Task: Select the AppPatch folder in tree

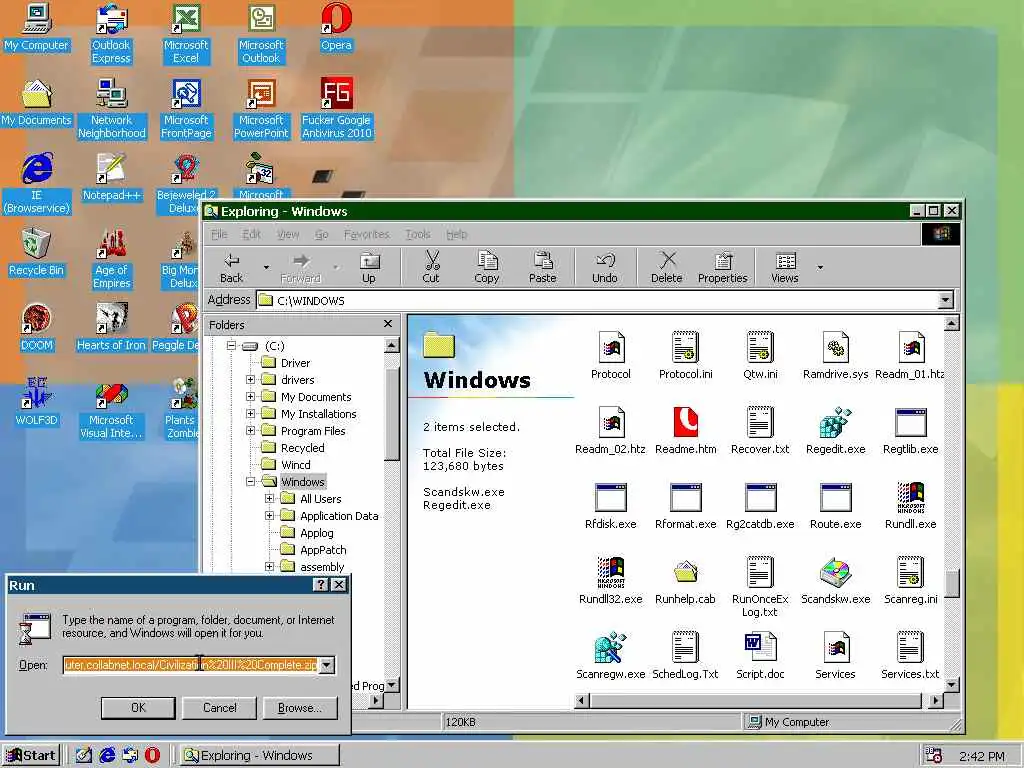Action: pyautogui.click(x=323, y=549)
